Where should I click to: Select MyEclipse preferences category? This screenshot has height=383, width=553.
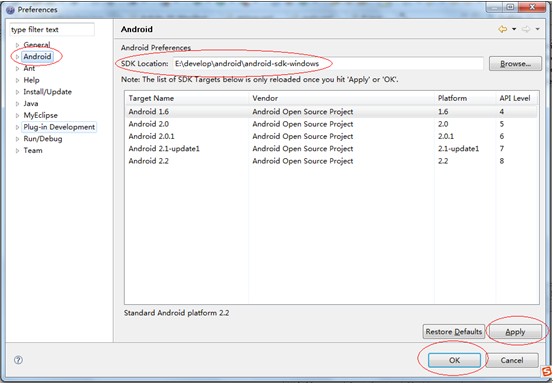point(40,115)
